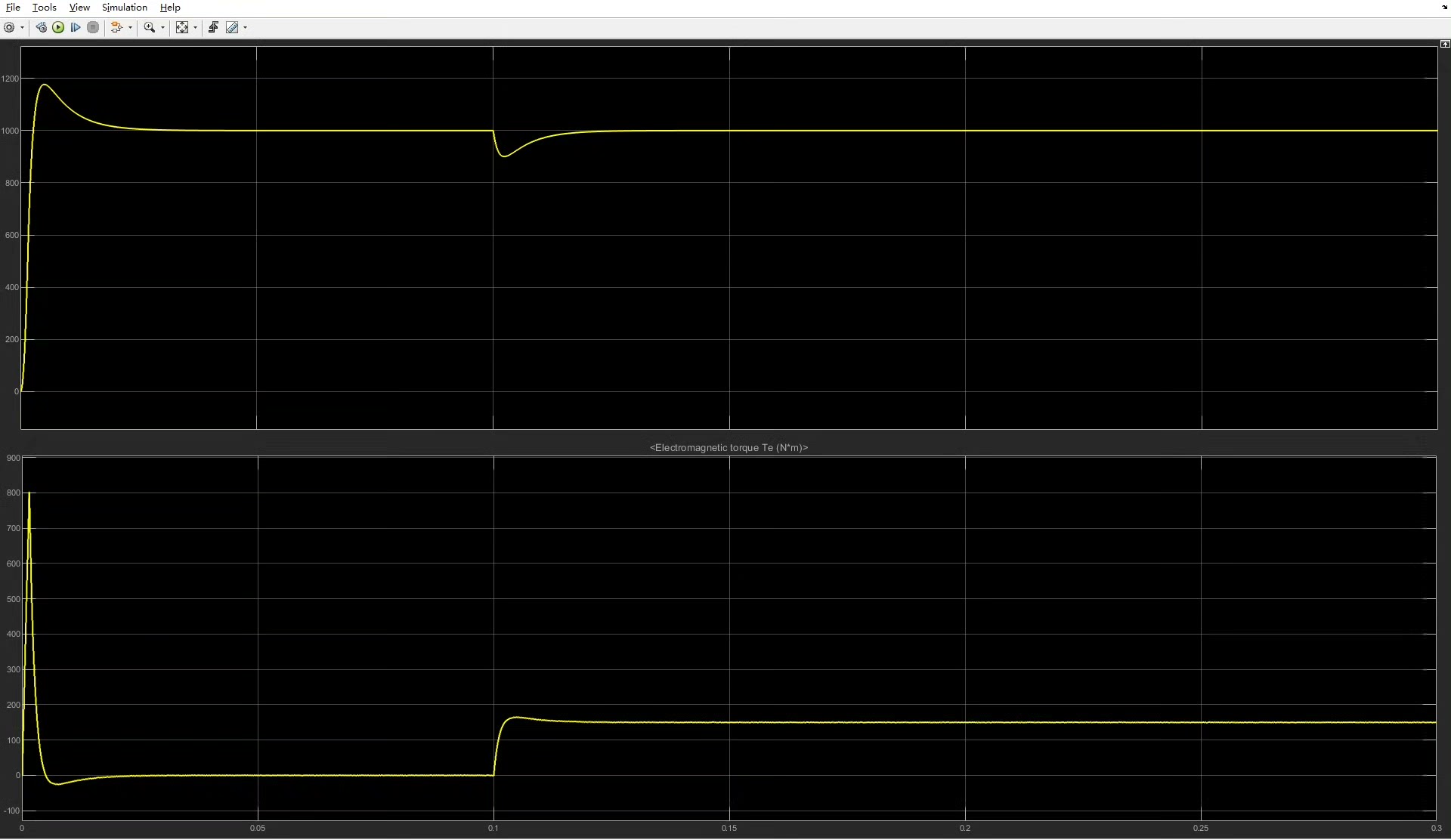Screen dimensions: 1451x840
Task: Click the Step Back simulation icon
Action: pyautogui.click(x=41, y=27)
